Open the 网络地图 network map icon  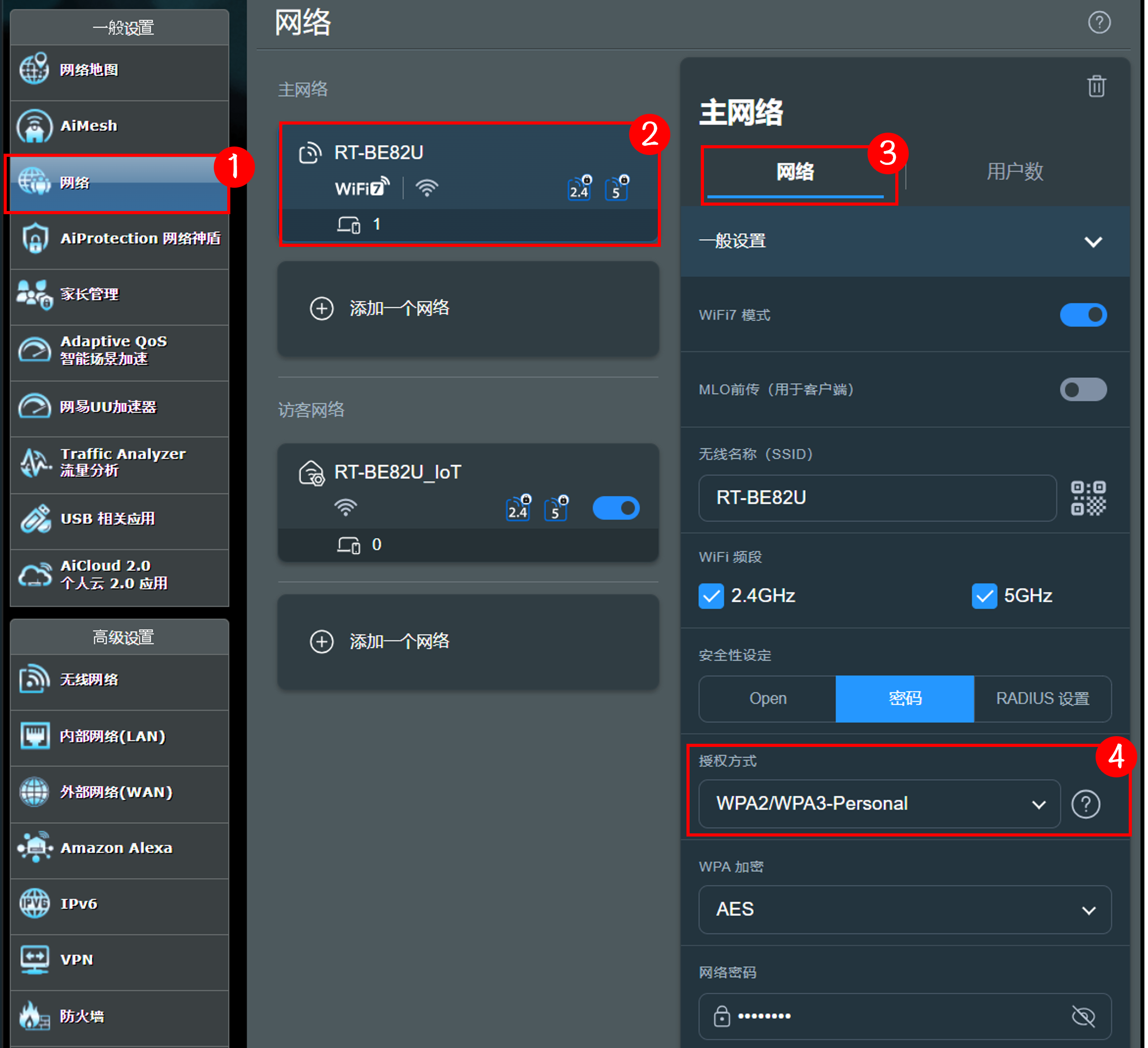click(x=34, y=69)
